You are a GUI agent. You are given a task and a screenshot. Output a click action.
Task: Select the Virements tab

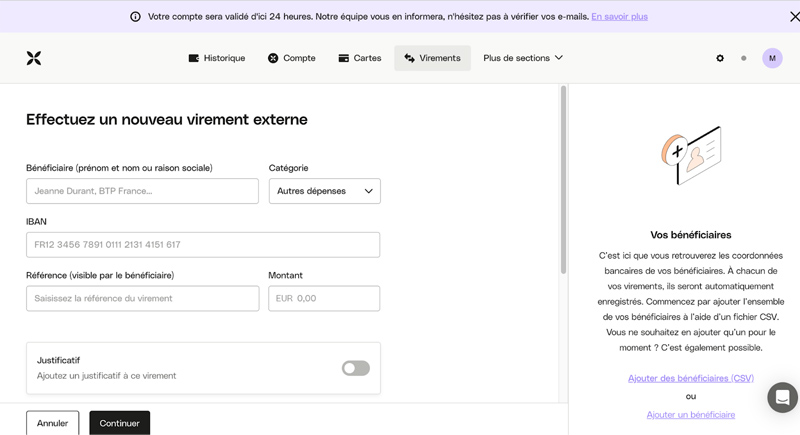click(x=432, y=58)
